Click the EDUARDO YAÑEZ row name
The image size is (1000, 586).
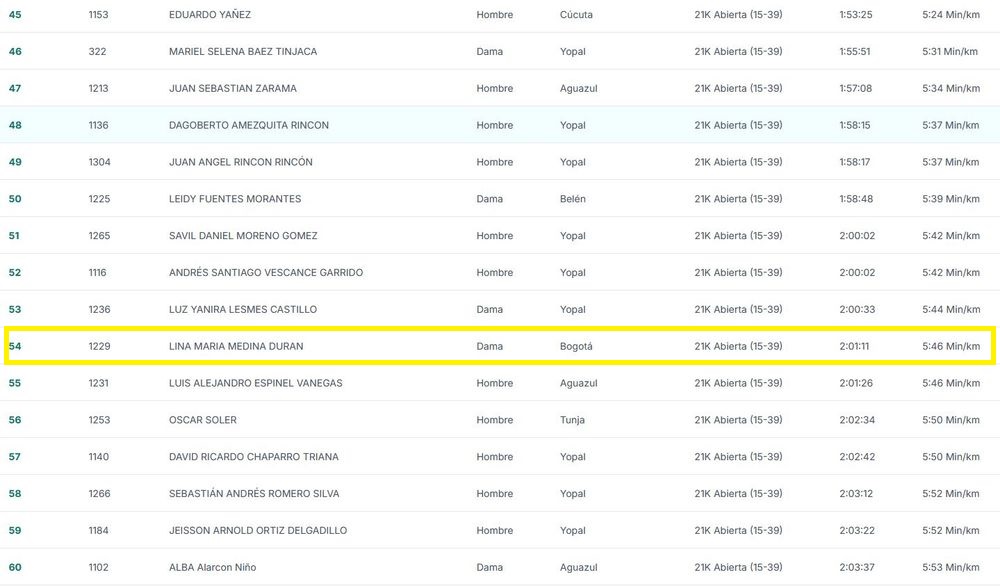(x=210, y=15)
